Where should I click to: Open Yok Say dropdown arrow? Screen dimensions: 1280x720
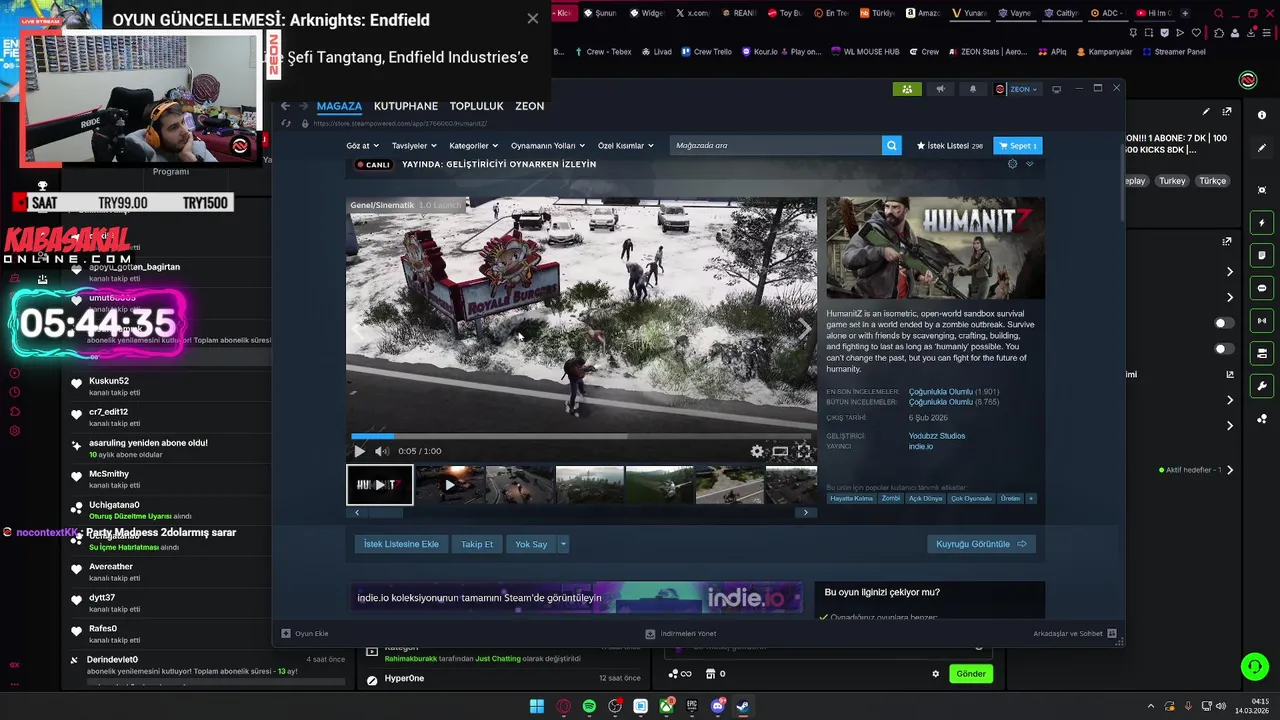(563, 544)
